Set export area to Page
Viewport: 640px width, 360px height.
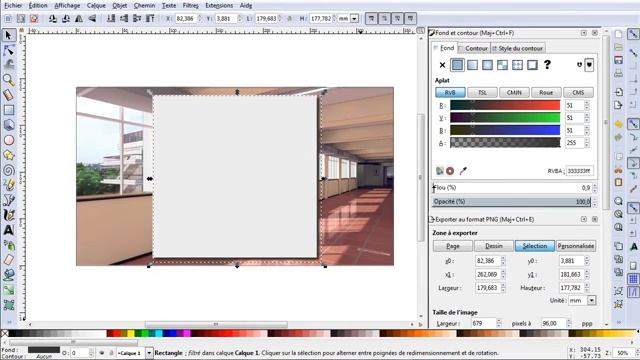453,246
